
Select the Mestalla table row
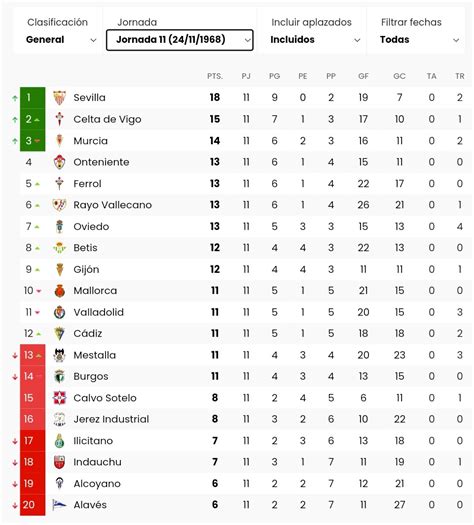(246, 355)
